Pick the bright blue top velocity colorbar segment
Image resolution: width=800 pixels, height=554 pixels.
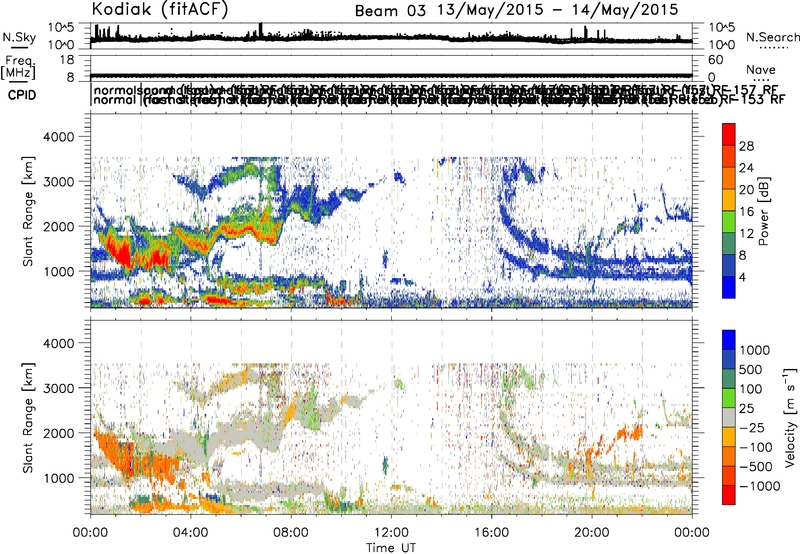[x=729, y=340]
